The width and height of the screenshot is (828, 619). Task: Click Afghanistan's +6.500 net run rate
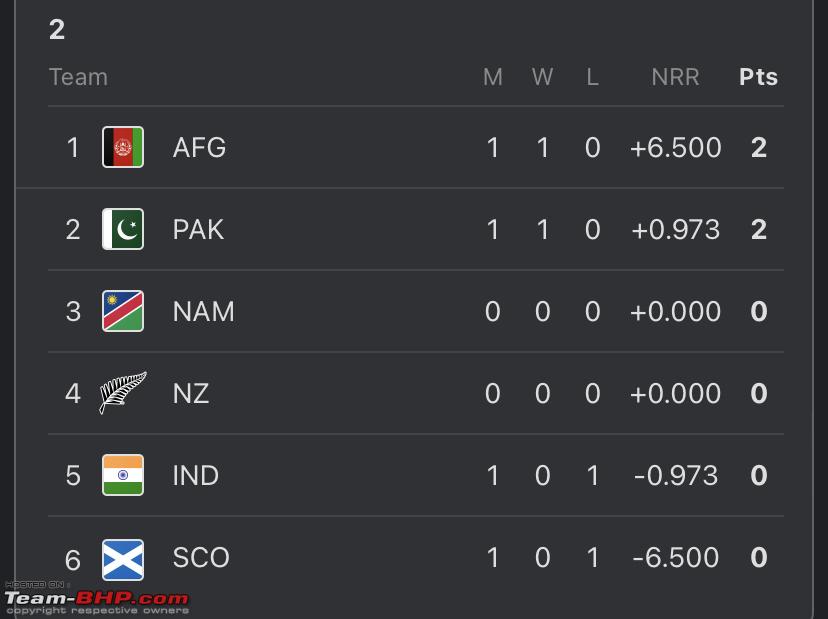pyautogui.click(x=675, y=147)
